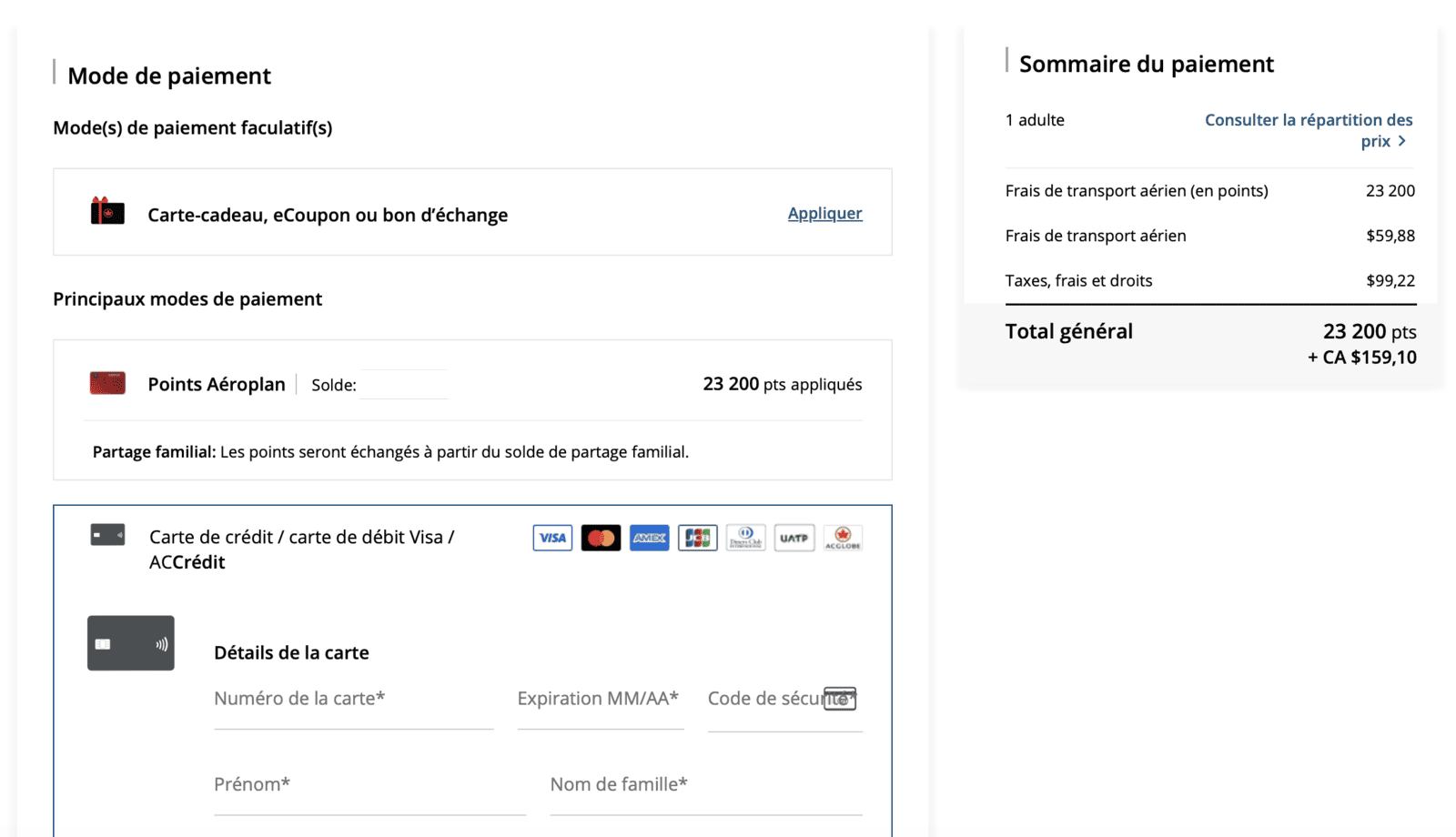This screenshot has width=1456, height=837.
Task: Select the Mastercard logo
Action: coord(601,538)
